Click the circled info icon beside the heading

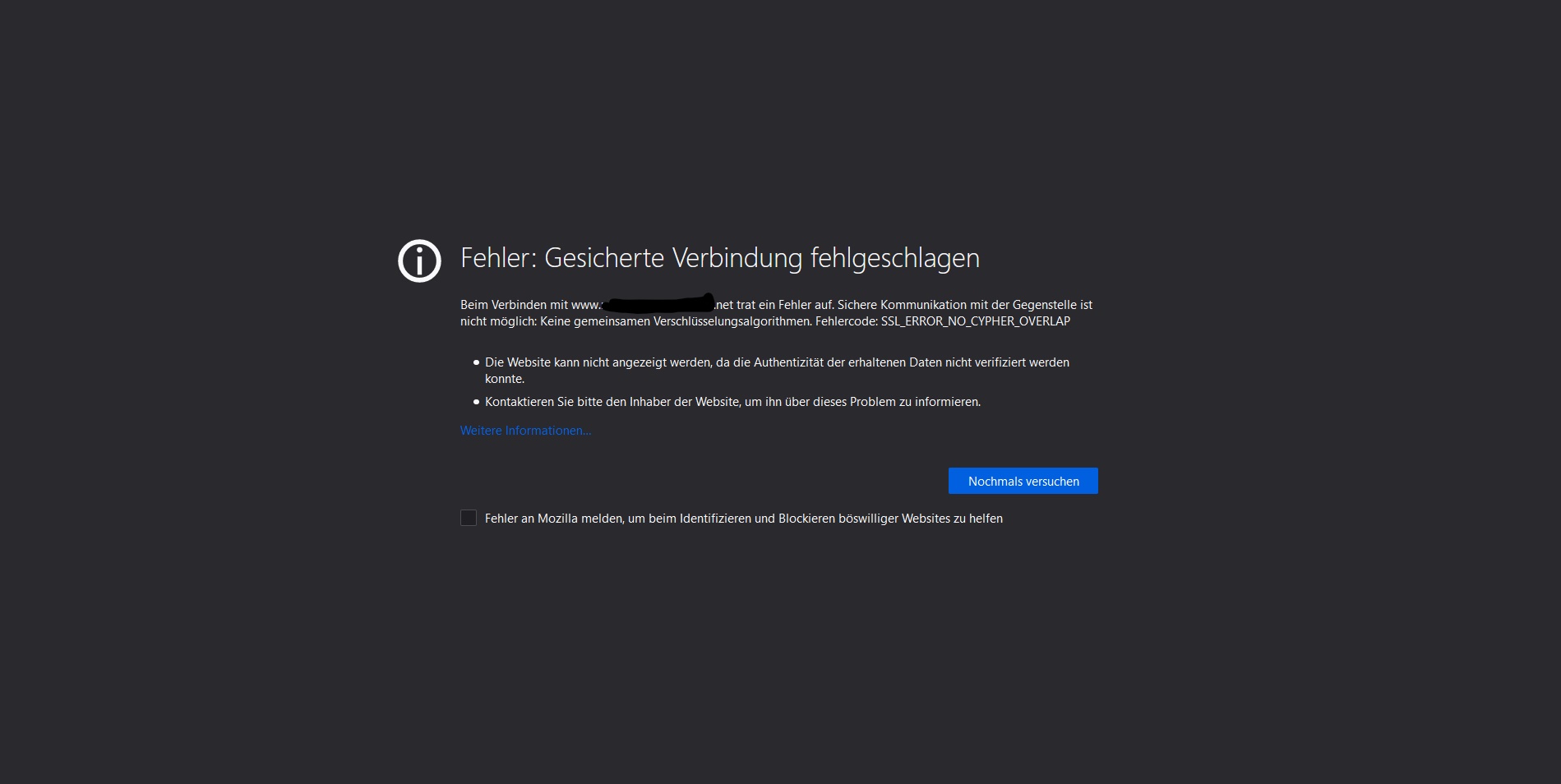[419, 261]
